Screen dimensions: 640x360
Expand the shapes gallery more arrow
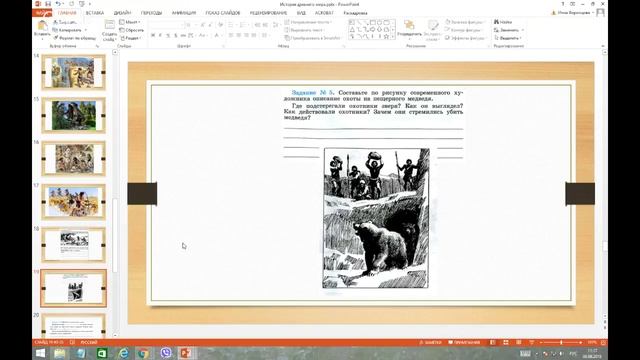[x=393, y=37]
